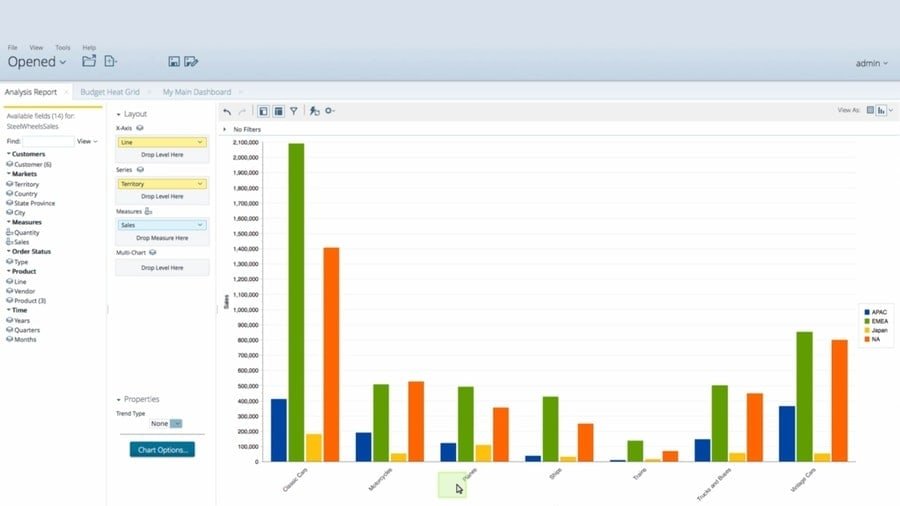The width and height of the screenshot is (900, 506).
Task: Open the gear options icon in report toolbar
Action: tap(329, 111)
